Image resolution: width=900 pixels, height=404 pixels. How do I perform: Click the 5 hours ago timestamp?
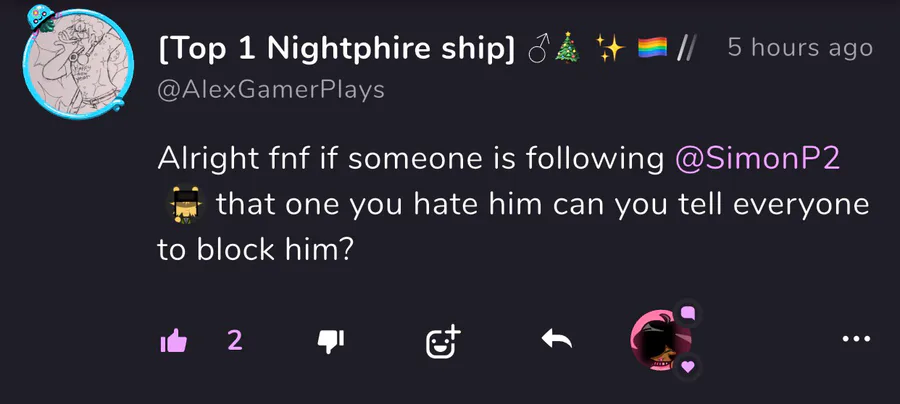(x=800, y=48)
